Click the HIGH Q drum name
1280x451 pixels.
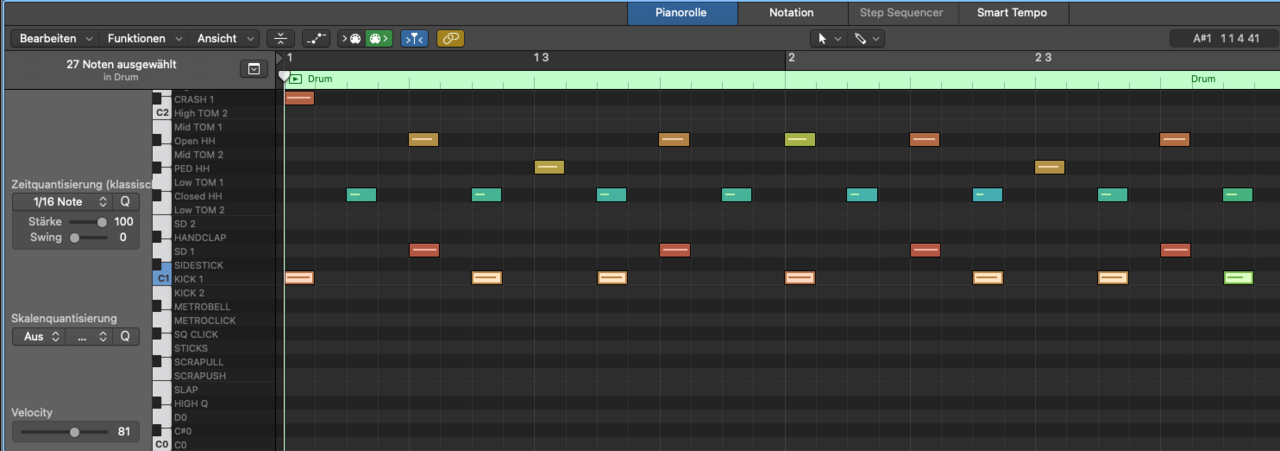pos(191,403)
